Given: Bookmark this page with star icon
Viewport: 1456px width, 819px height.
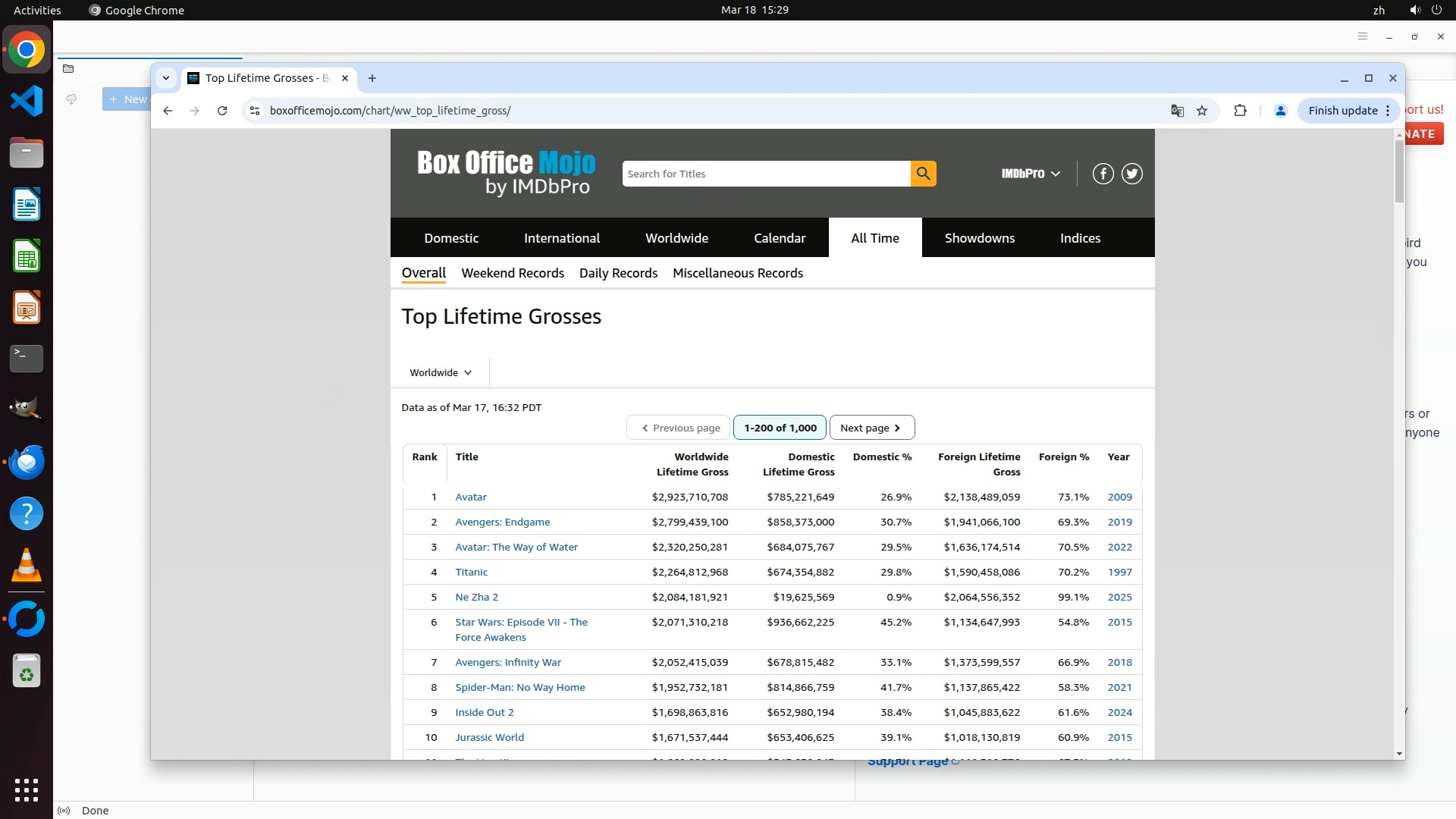Looking at the screenshot, I should [1202, 111].
